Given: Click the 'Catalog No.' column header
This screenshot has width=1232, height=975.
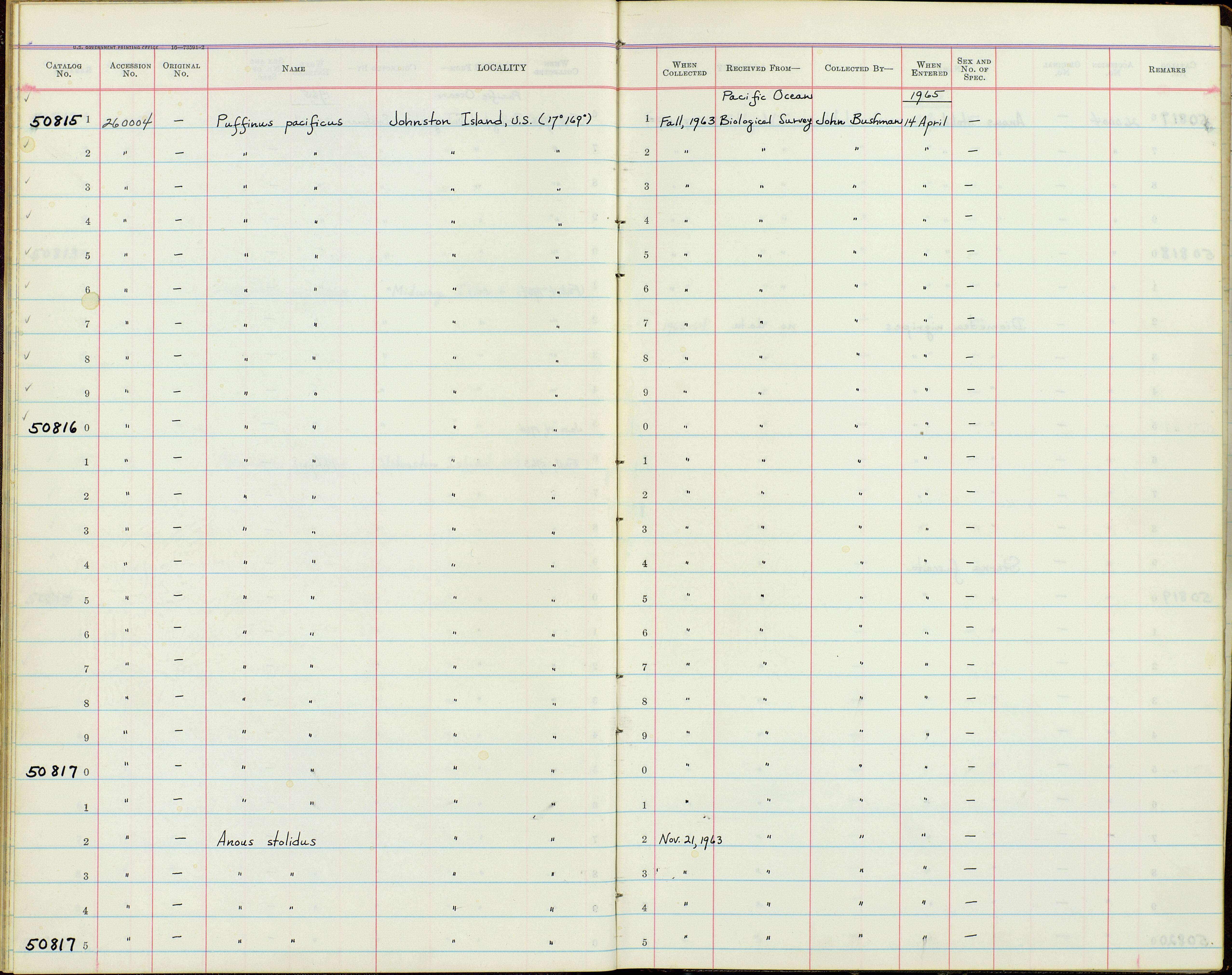Looking at the screenshot, I should click(x=63, y=70).
